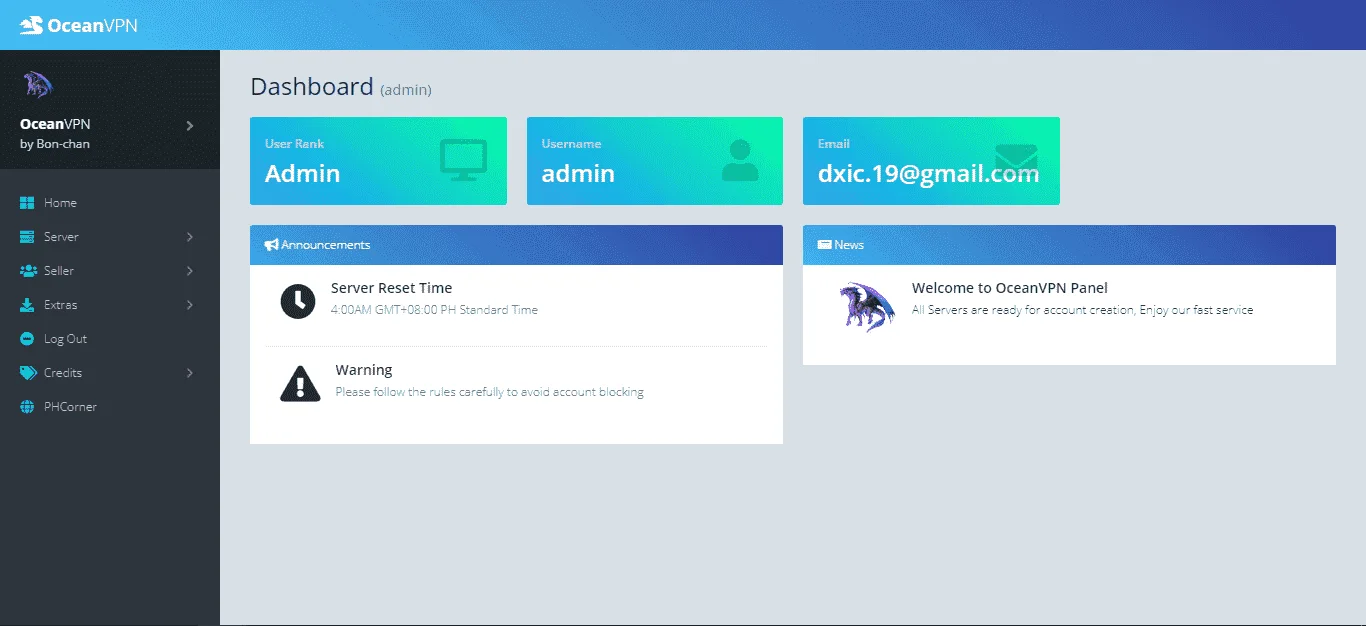Click the Log Out circle icon
The width and height of the screenshot is (1366, 626).
click(27, 339)
